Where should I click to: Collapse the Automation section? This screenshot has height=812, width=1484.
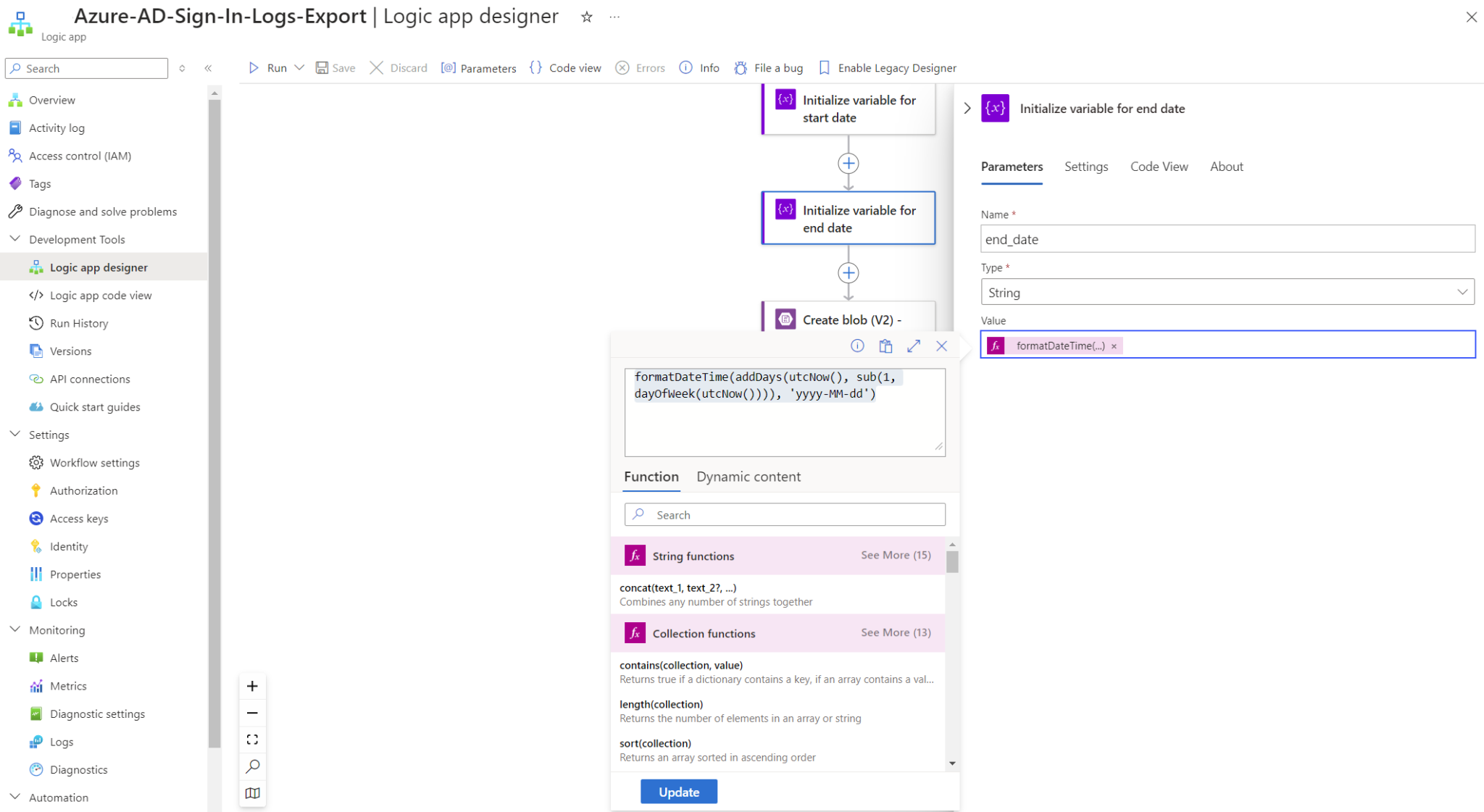(x=14, y=797)
